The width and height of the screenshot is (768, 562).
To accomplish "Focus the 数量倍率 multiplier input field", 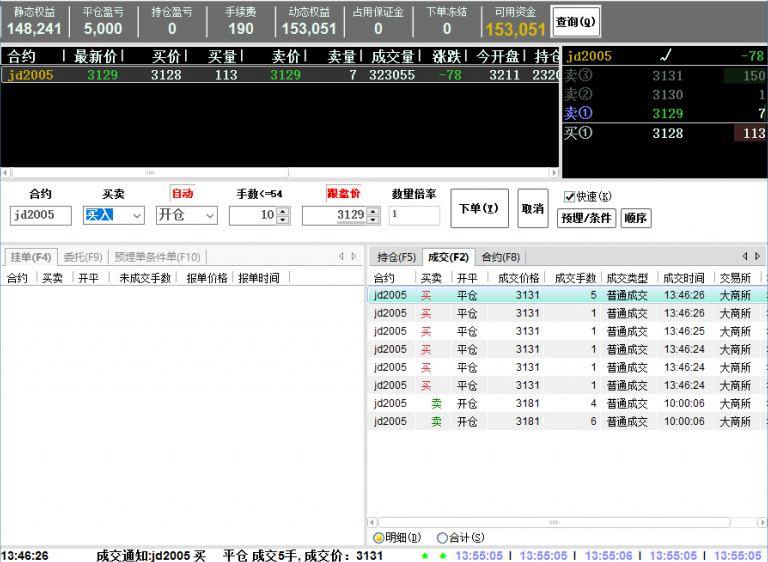I will [x=414, y=215].
